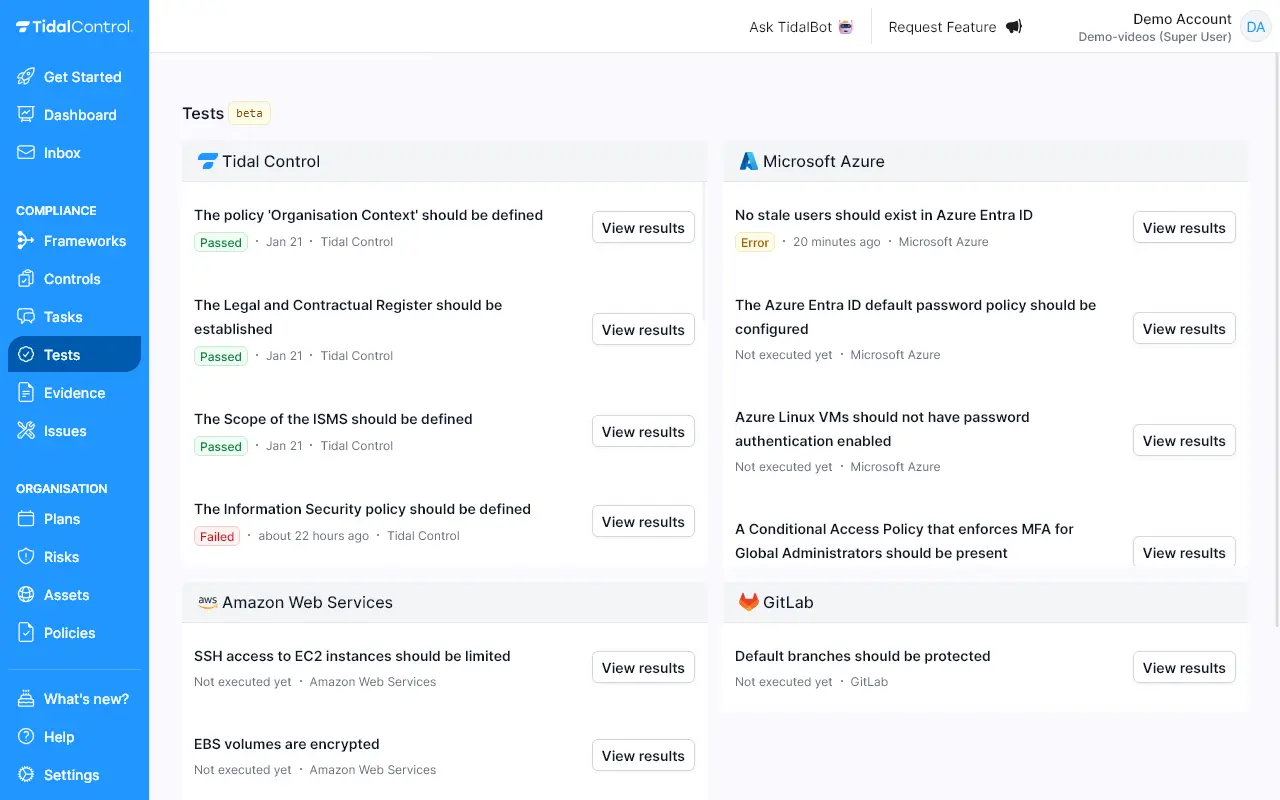The height and width of the screenshot is (800, 1280).
Task: Click the Plans calendar icon
Action: coord(26,519)
